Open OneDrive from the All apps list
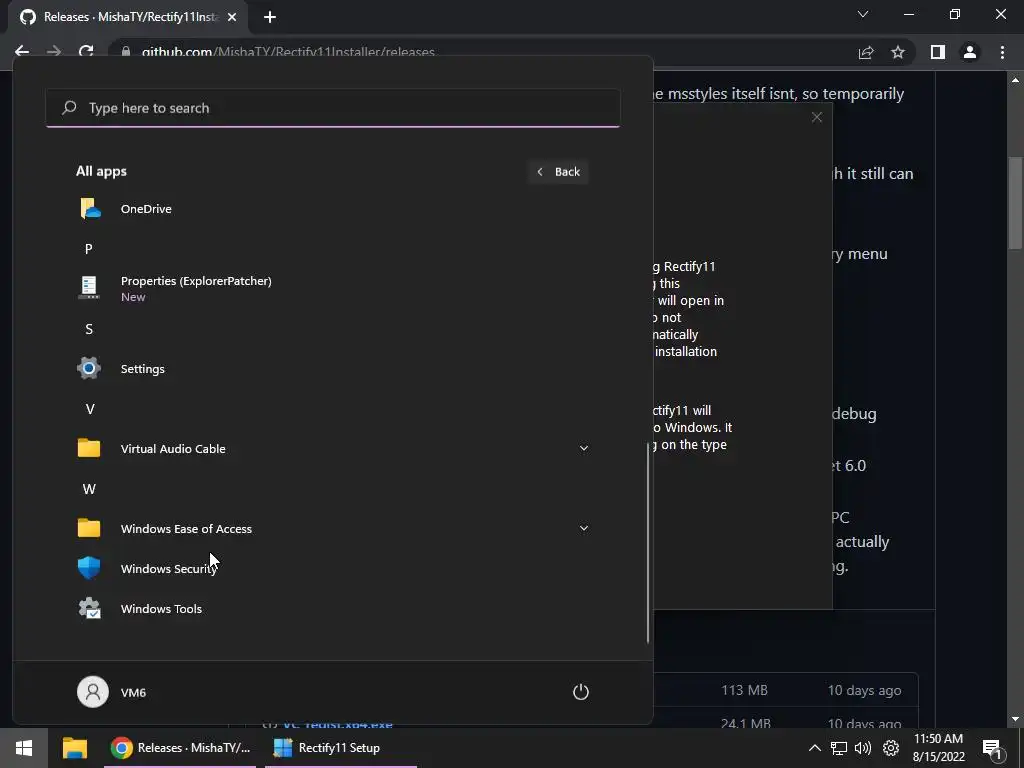1024x768 pixels. [x=333, y=209]
